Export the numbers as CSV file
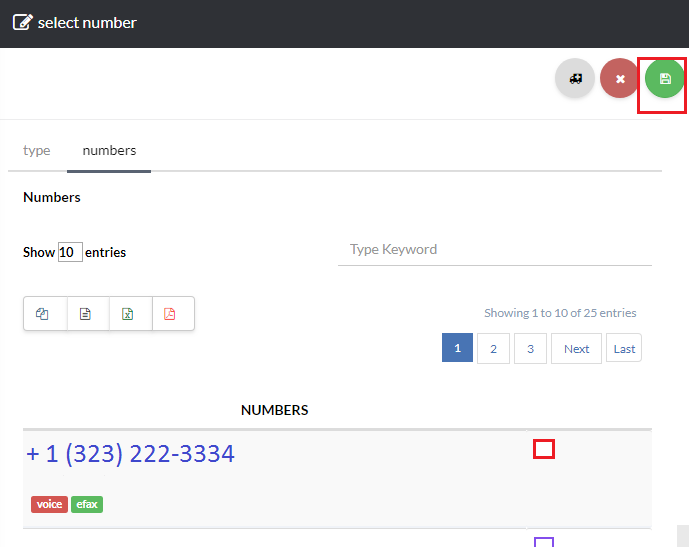This screenshot has width=689, height=547. tap(86, 314)
